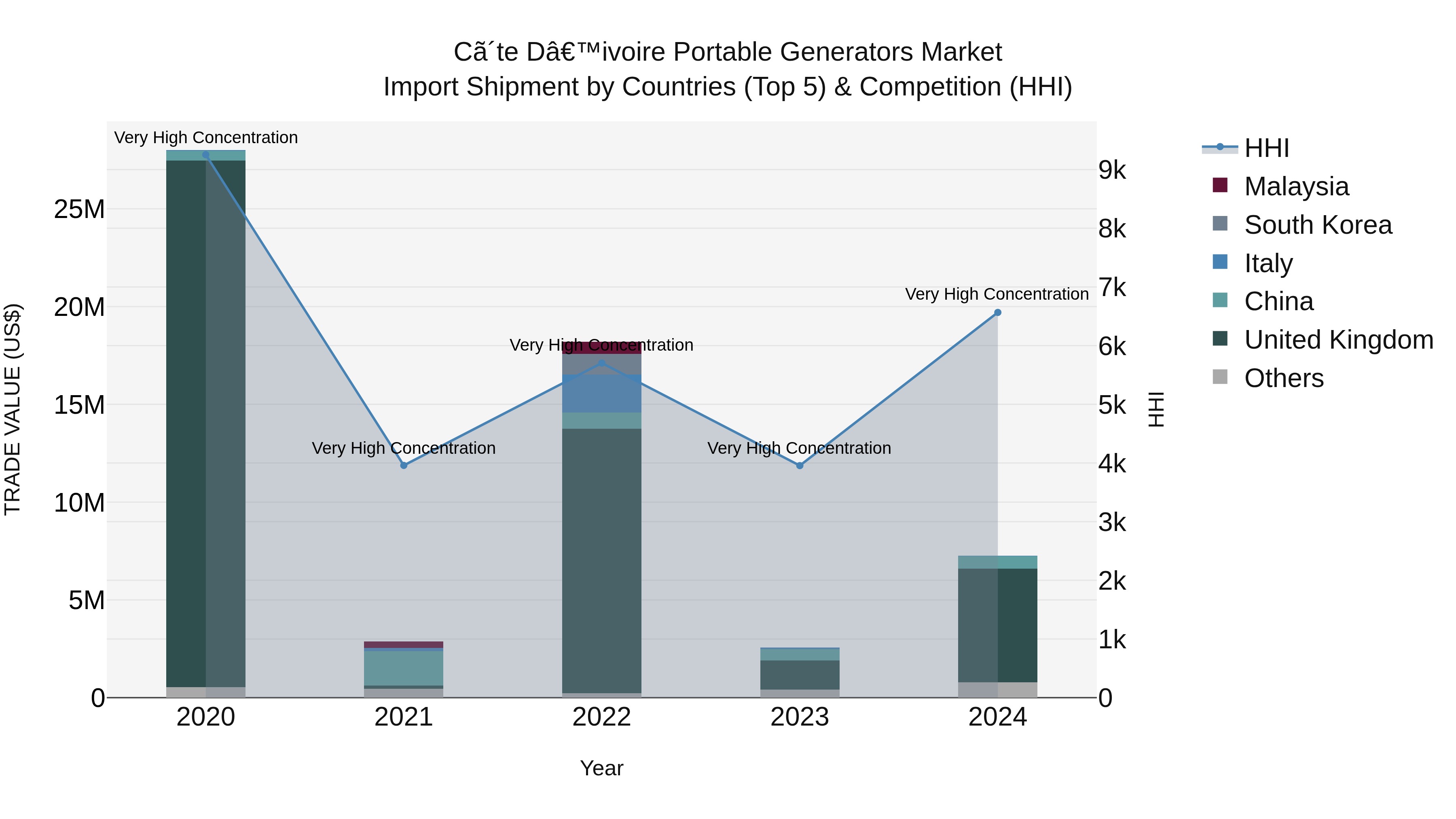Click the 2024 Others bottom bar segment

click(998, 690)
